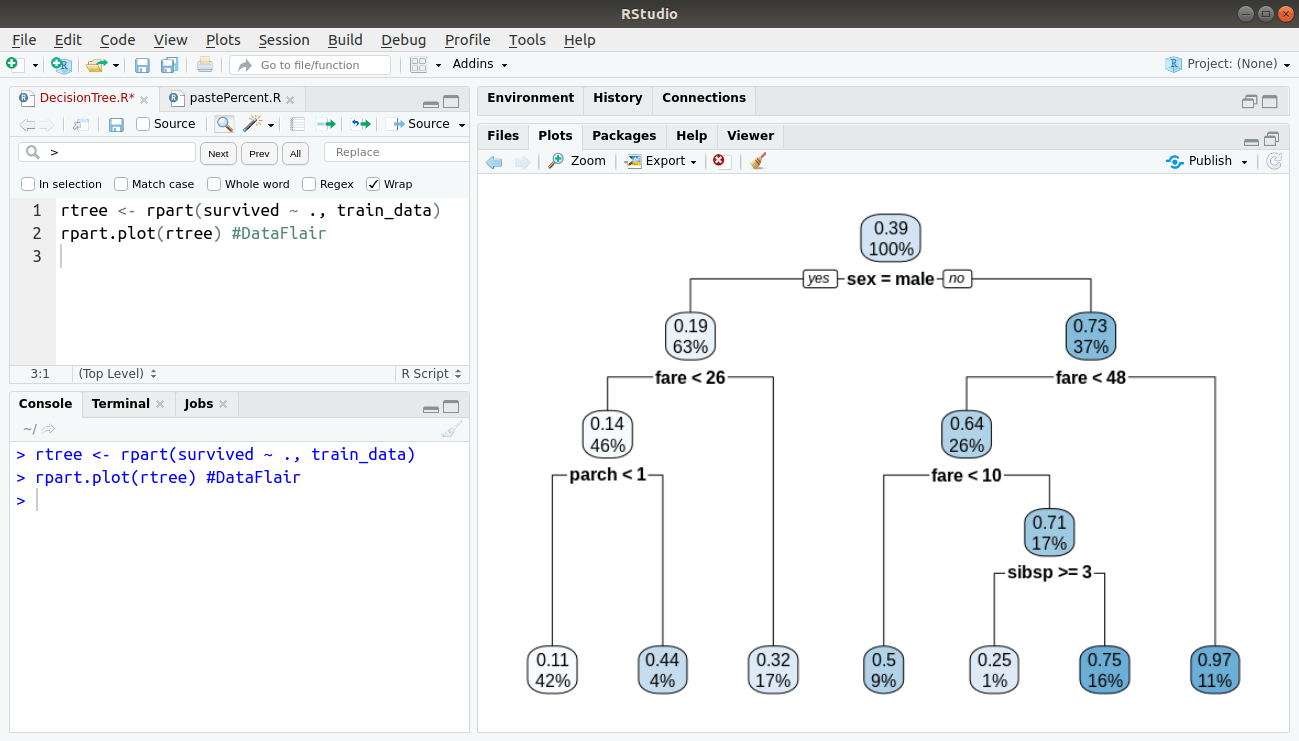The height and width of the screenshot is (741, 1299).
Task: Click the Replace input field
Action: (x=396, y=152)
